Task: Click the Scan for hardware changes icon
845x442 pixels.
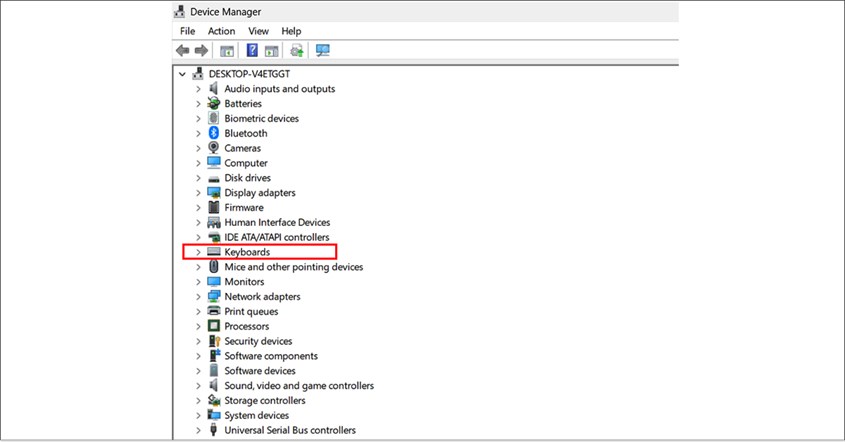Action: (323, 50)
